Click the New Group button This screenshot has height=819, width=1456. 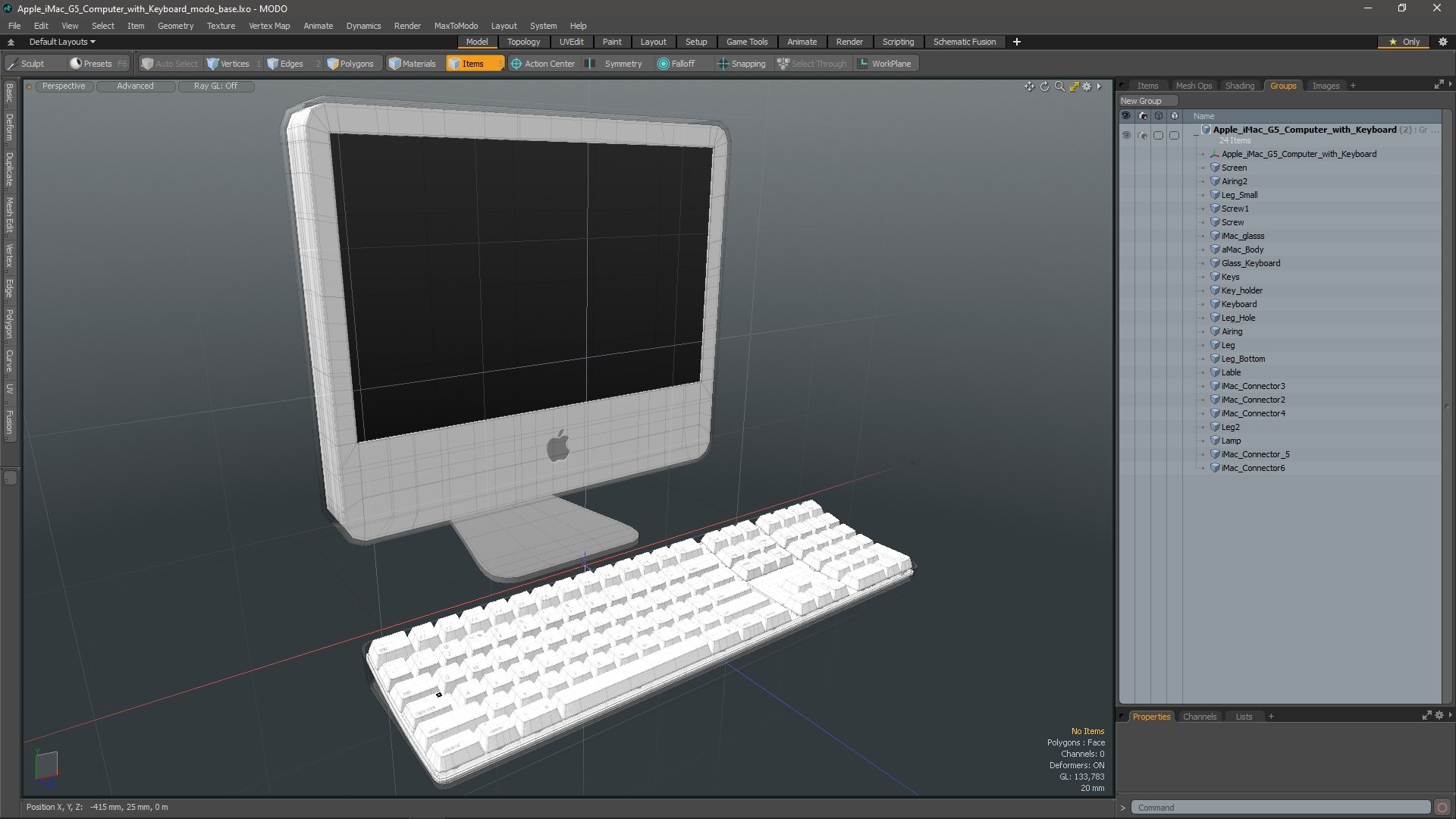(x=1148, y=101)
